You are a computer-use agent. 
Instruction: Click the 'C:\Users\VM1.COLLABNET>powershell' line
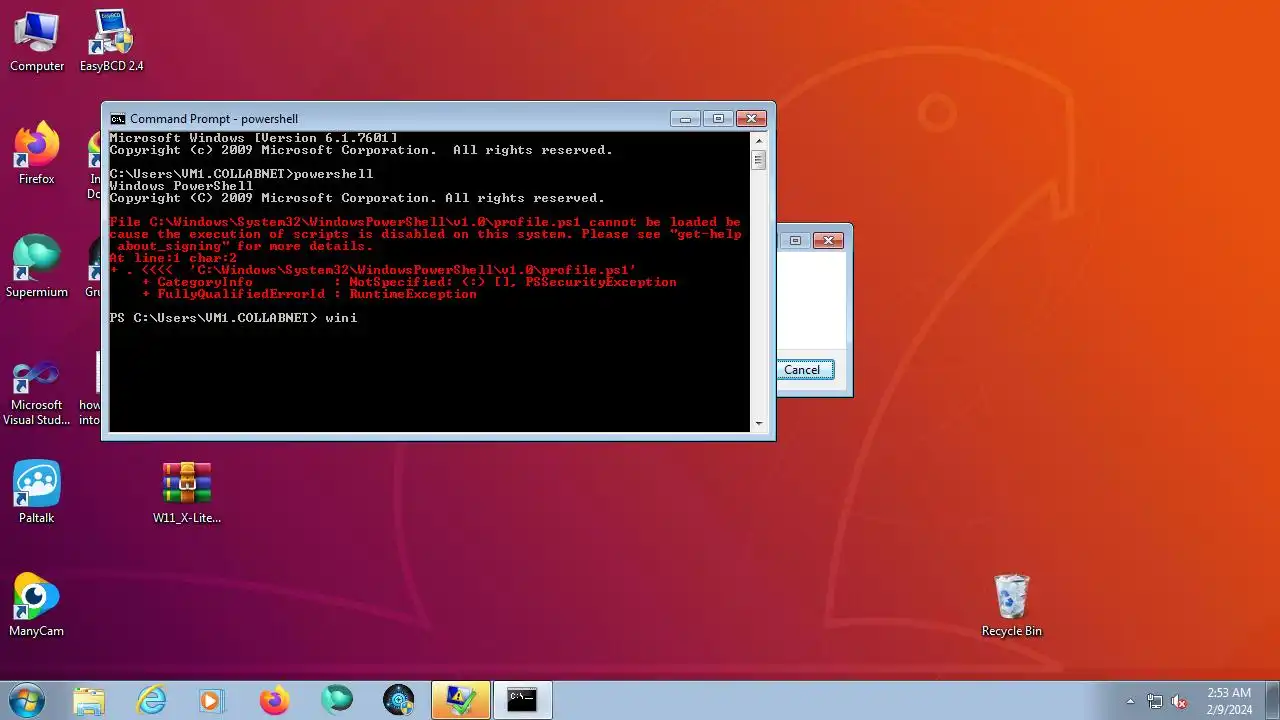[241, 174]
